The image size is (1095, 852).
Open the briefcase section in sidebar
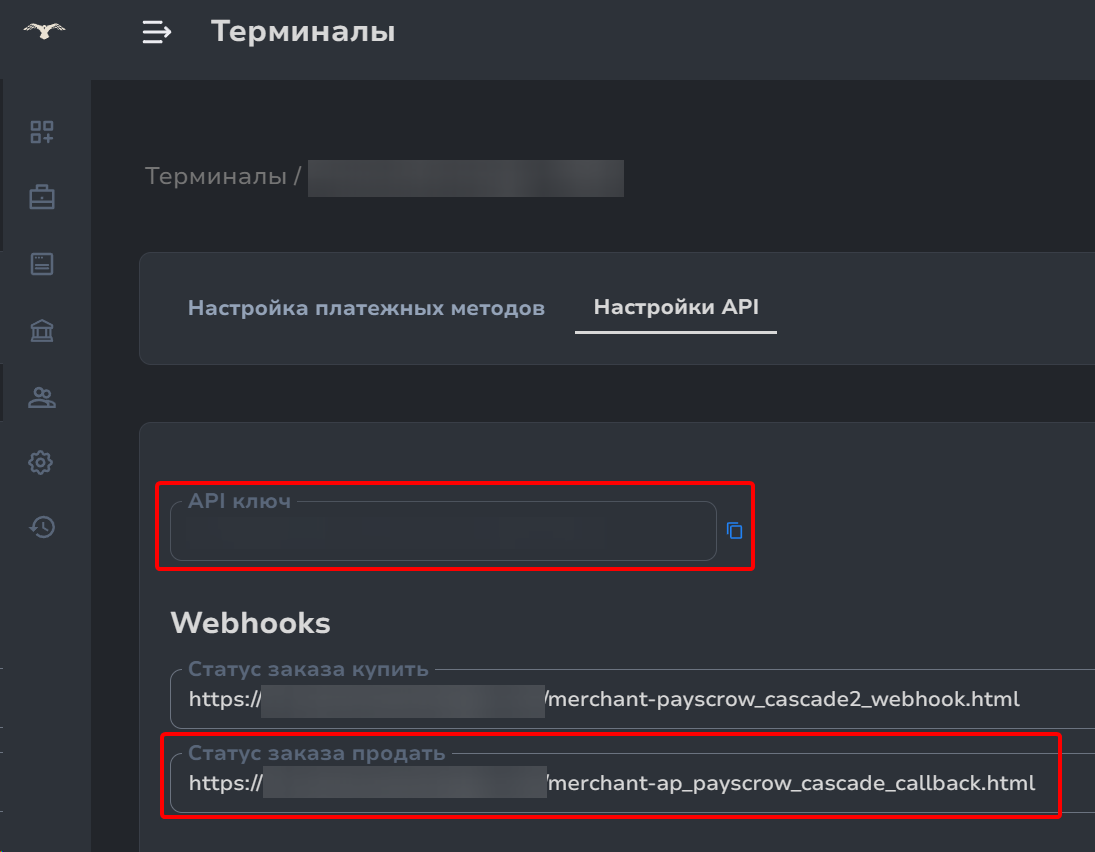(42, 198)
